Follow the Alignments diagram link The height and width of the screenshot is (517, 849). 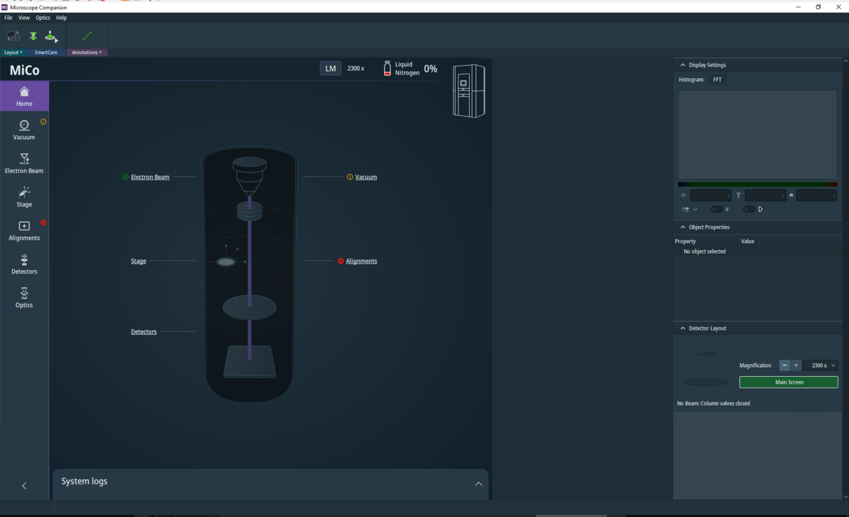click(361, 261)
